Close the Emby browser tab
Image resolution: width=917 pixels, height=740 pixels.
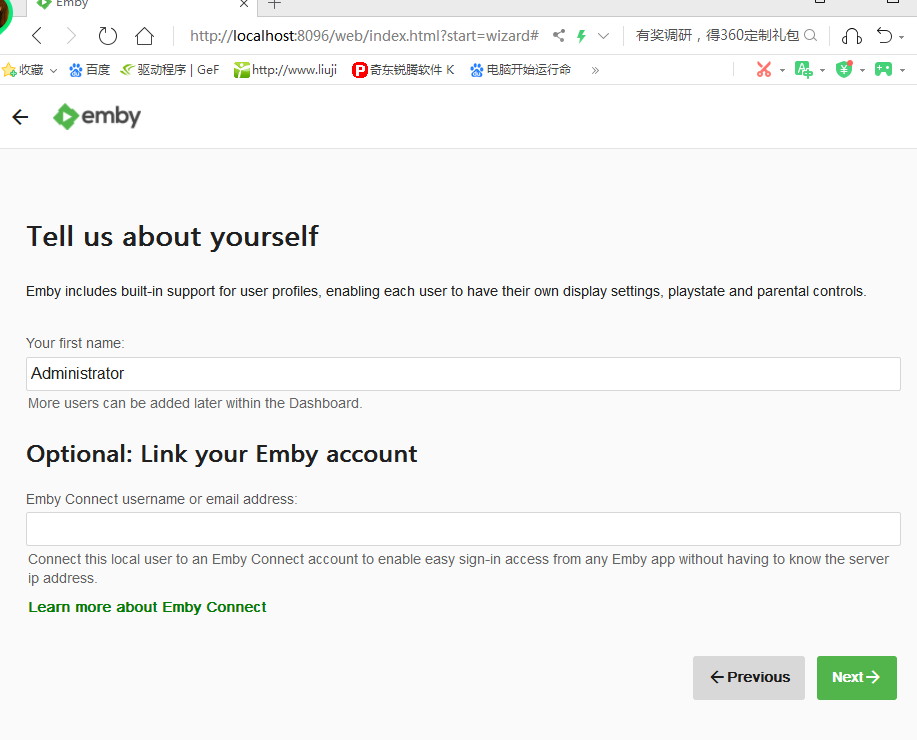(x=244, y=4)
